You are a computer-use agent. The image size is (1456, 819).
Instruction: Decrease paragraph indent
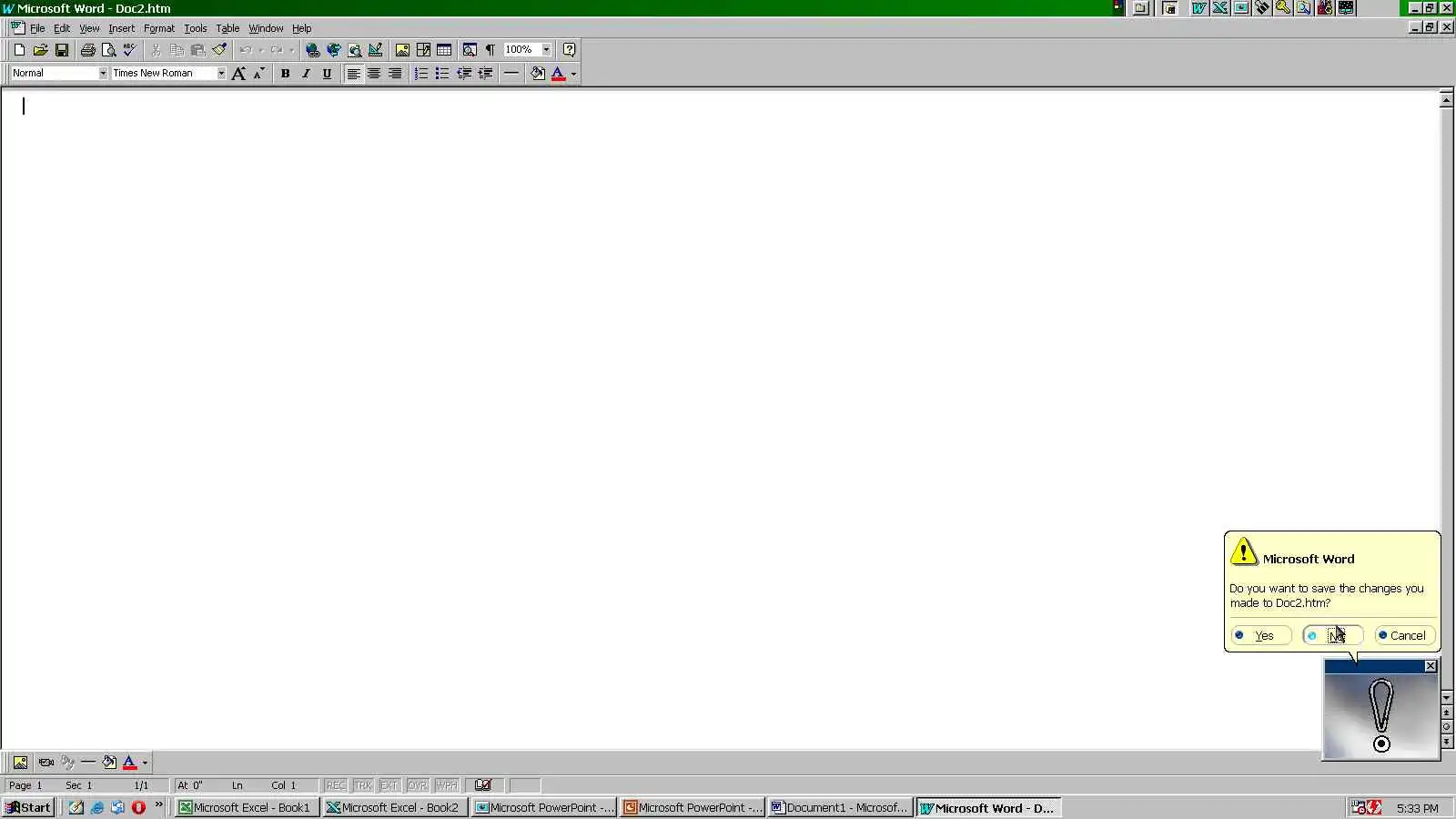464,74
